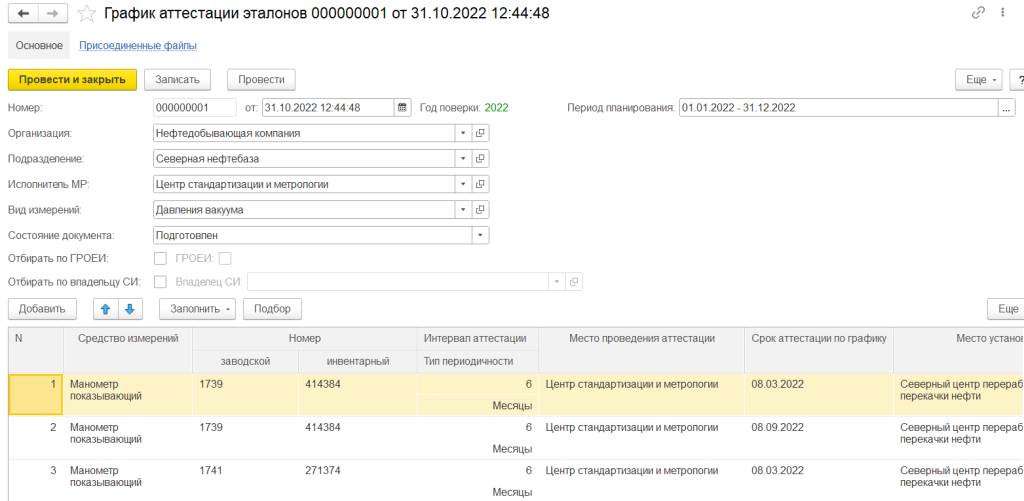Select the Основное tab

coord(39,45)
